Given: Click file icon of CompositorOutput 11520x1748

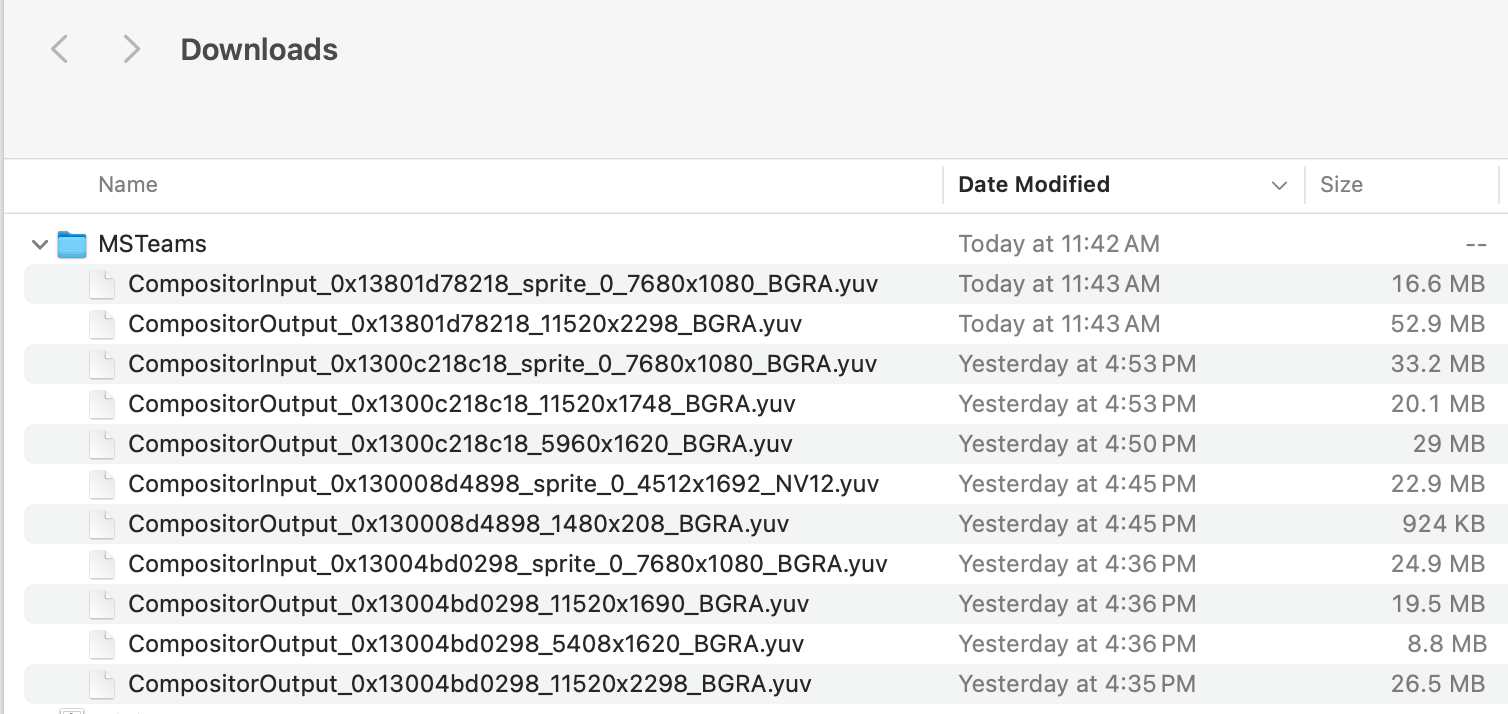Looking at the screenshot, I should pos(102,404).
